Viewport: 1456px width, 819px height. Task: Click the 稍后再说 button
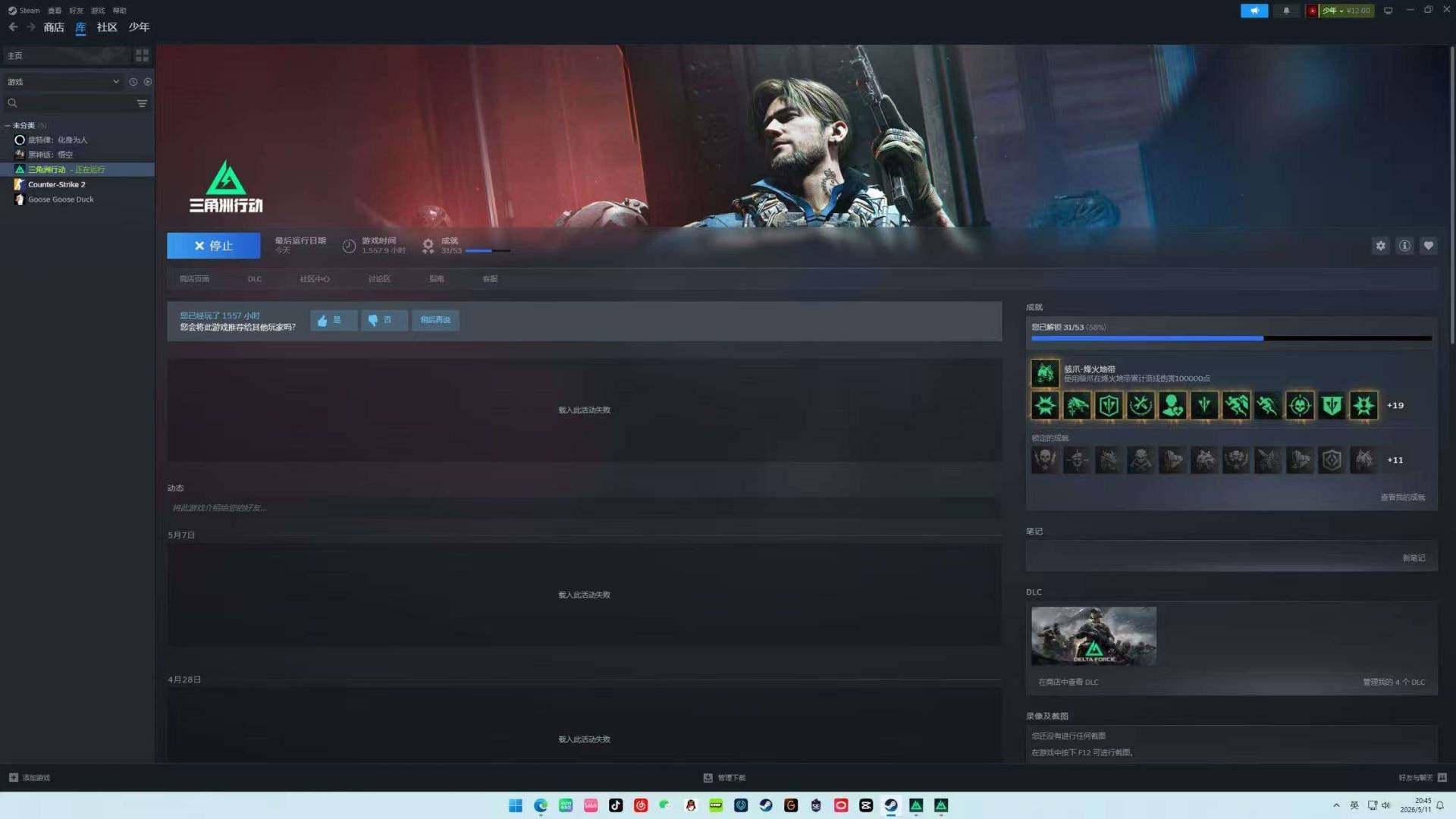(x=435, y=320)
